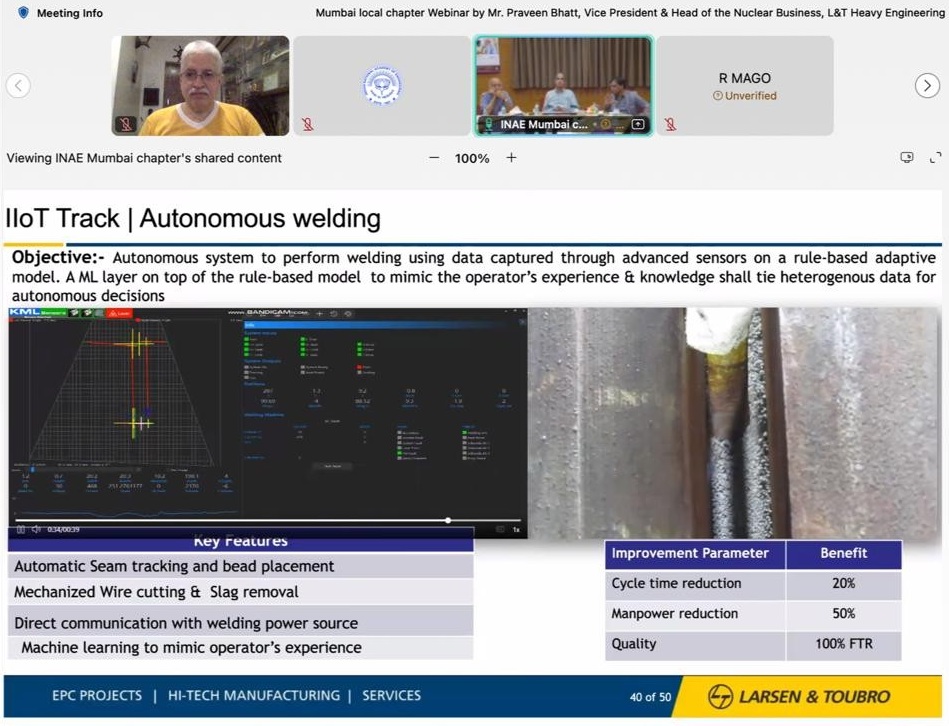This screenshot has width=949, height=726.
Task: Open Meeting Info shield icon
Action: (23, 13)
